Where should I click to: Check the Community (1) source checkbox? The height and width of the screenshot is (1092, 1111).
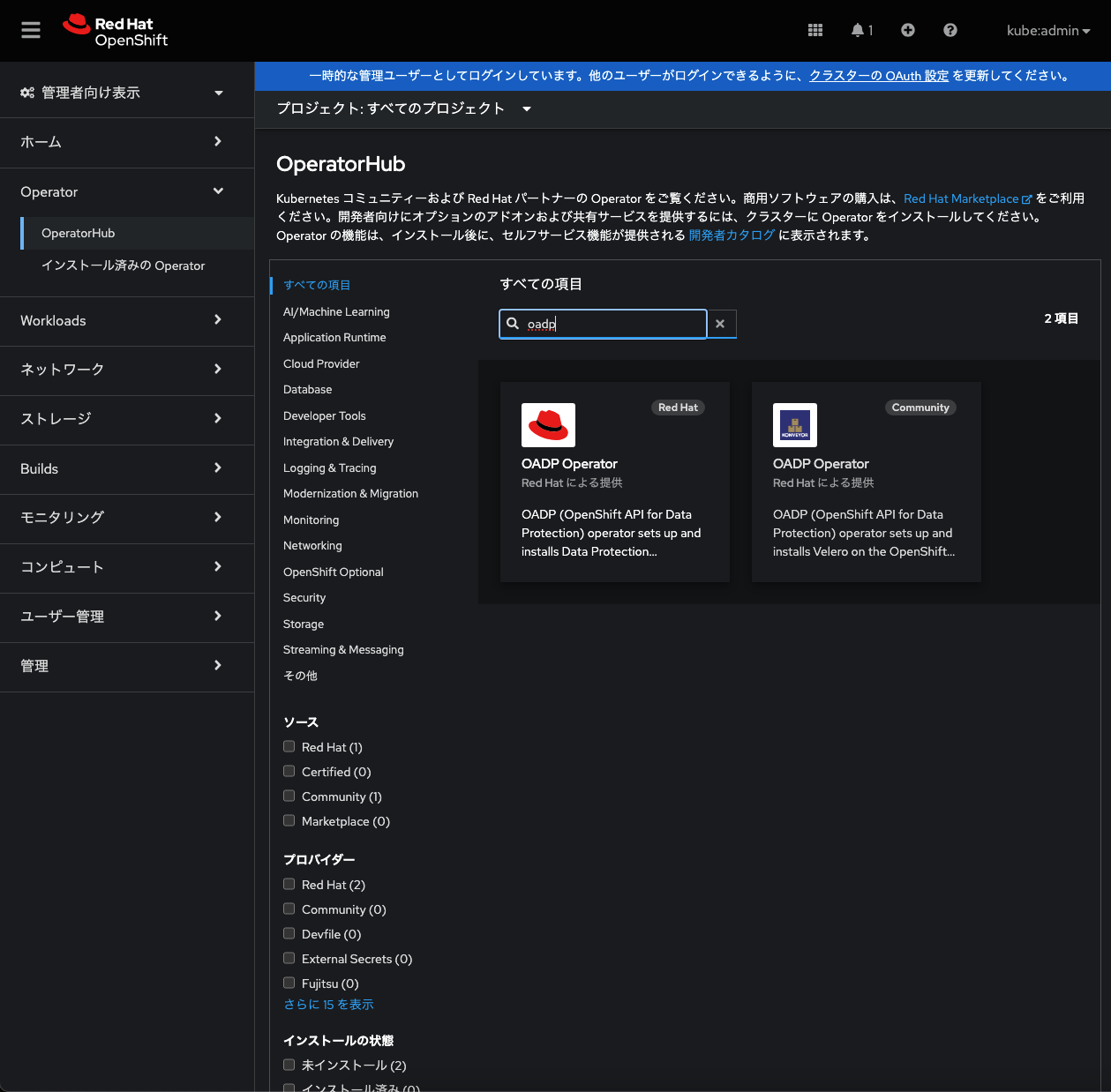[x=289, y=796]
